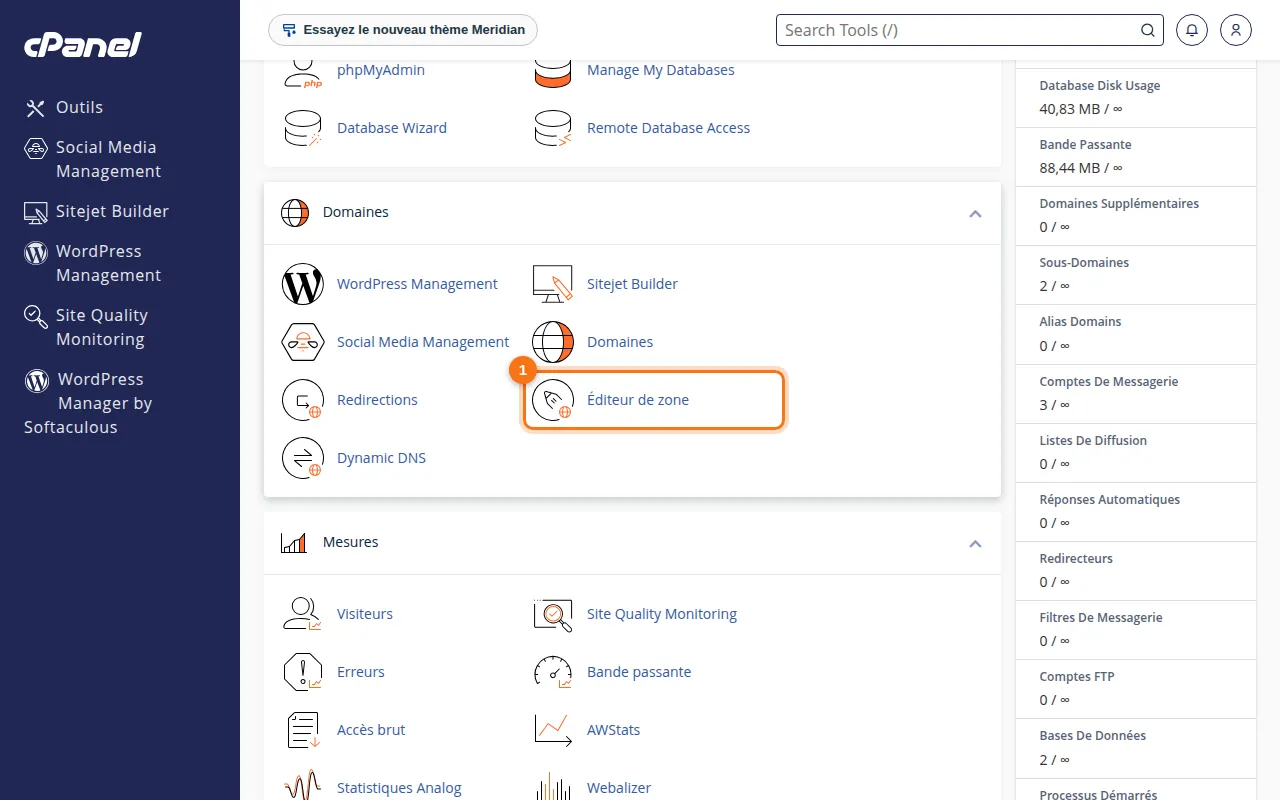1280x800 pixels.
Task: Open Social Media Management icon in Domaines panel
Action: coord(303,342)
